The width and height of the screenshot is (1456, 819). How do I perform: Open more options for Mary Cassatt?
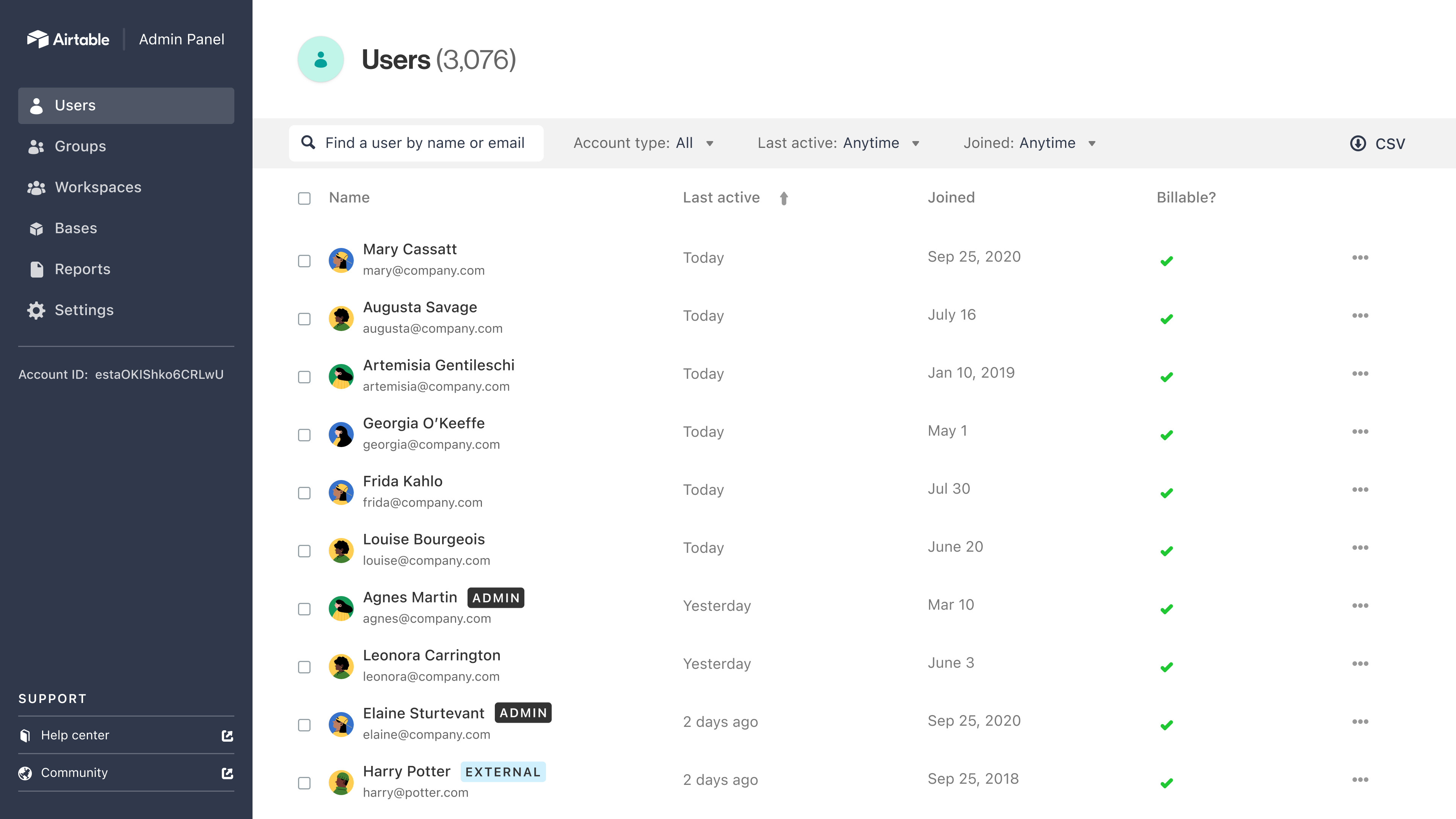point(1360,258)
